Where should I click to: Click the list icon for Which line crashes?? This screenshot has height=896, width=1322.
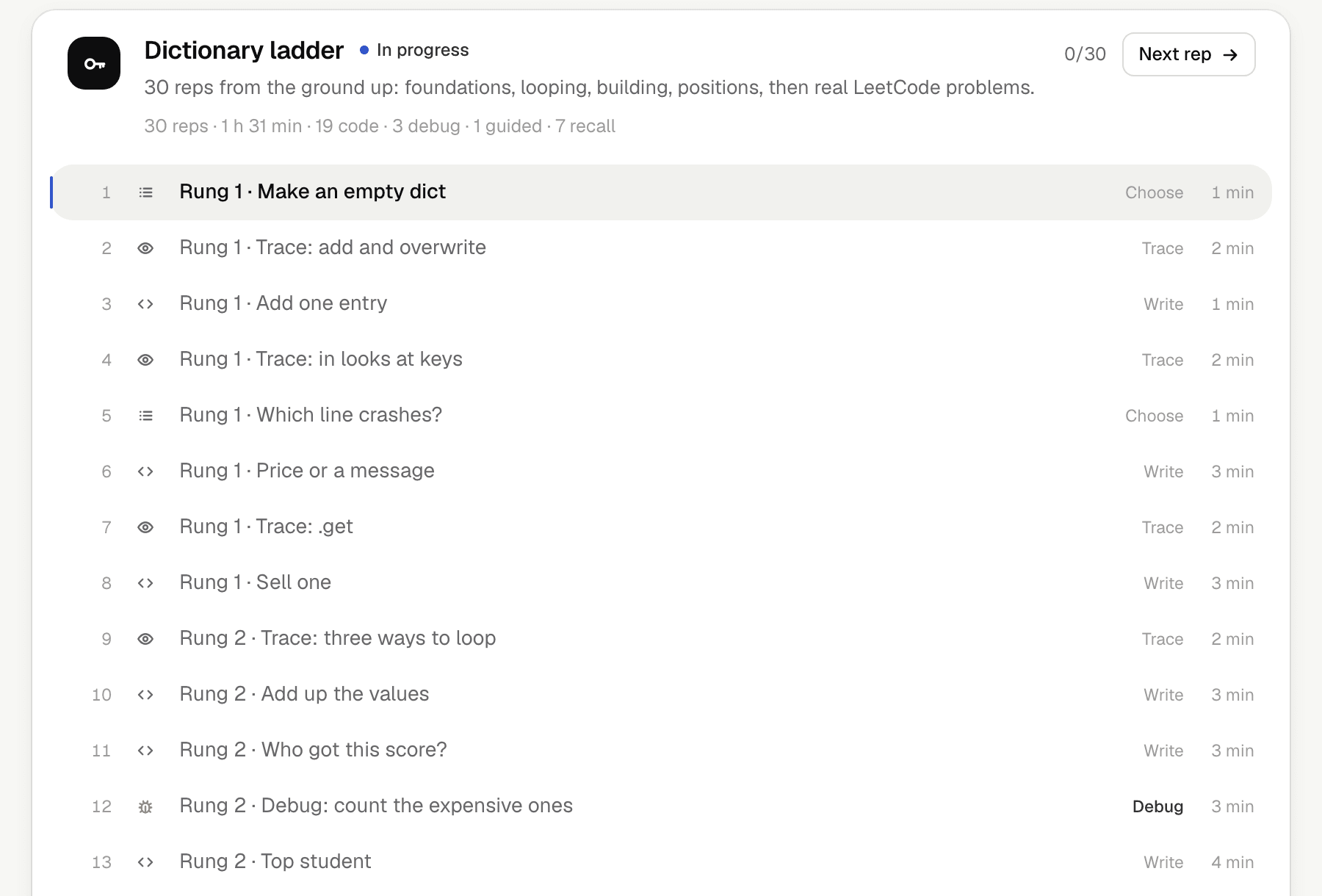pyautogui.click(x=146, y=416)
